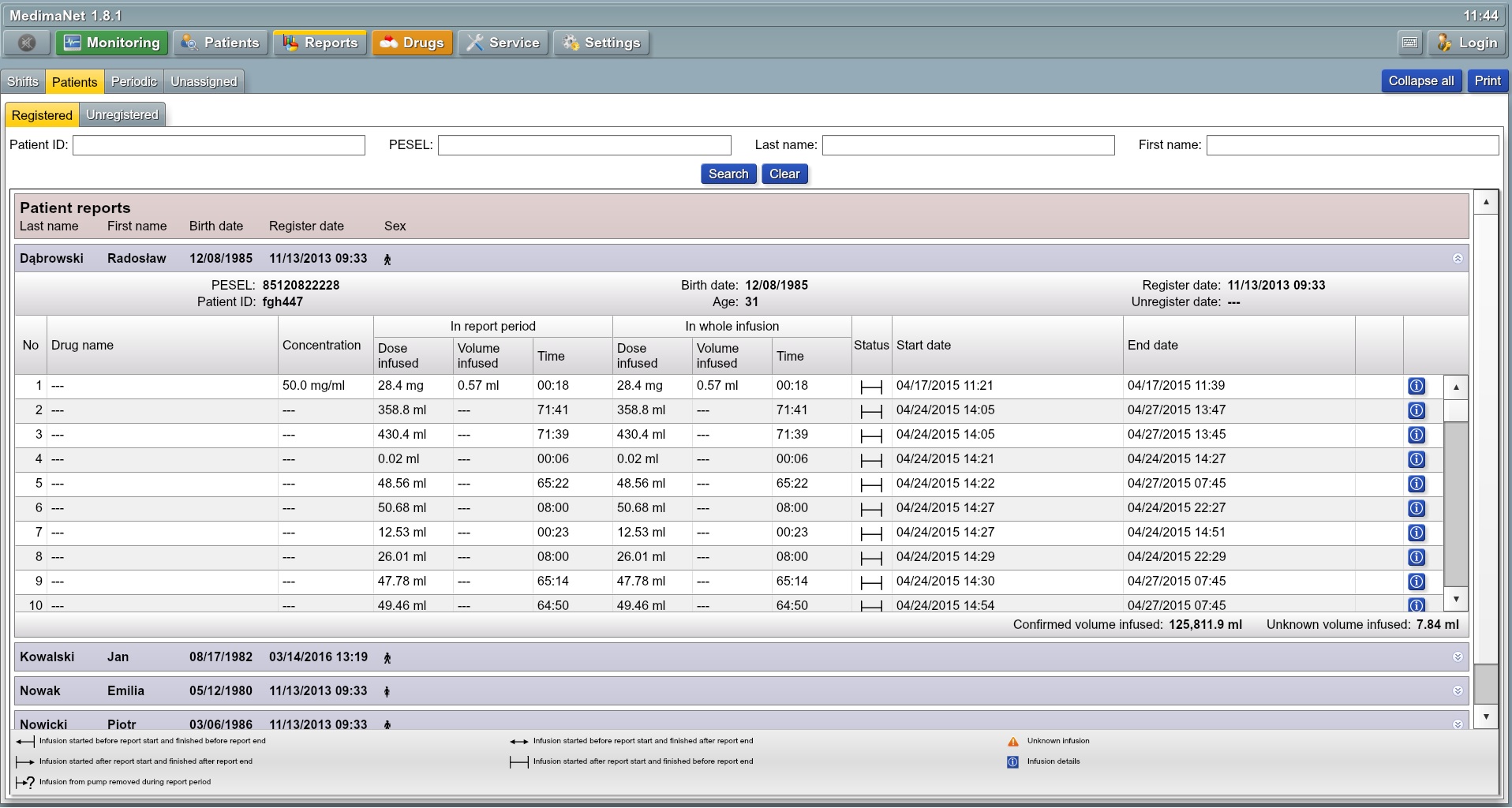Select the Patients report tab
The height and width of the screenshot is (808, 1512).
pos(75,82)
